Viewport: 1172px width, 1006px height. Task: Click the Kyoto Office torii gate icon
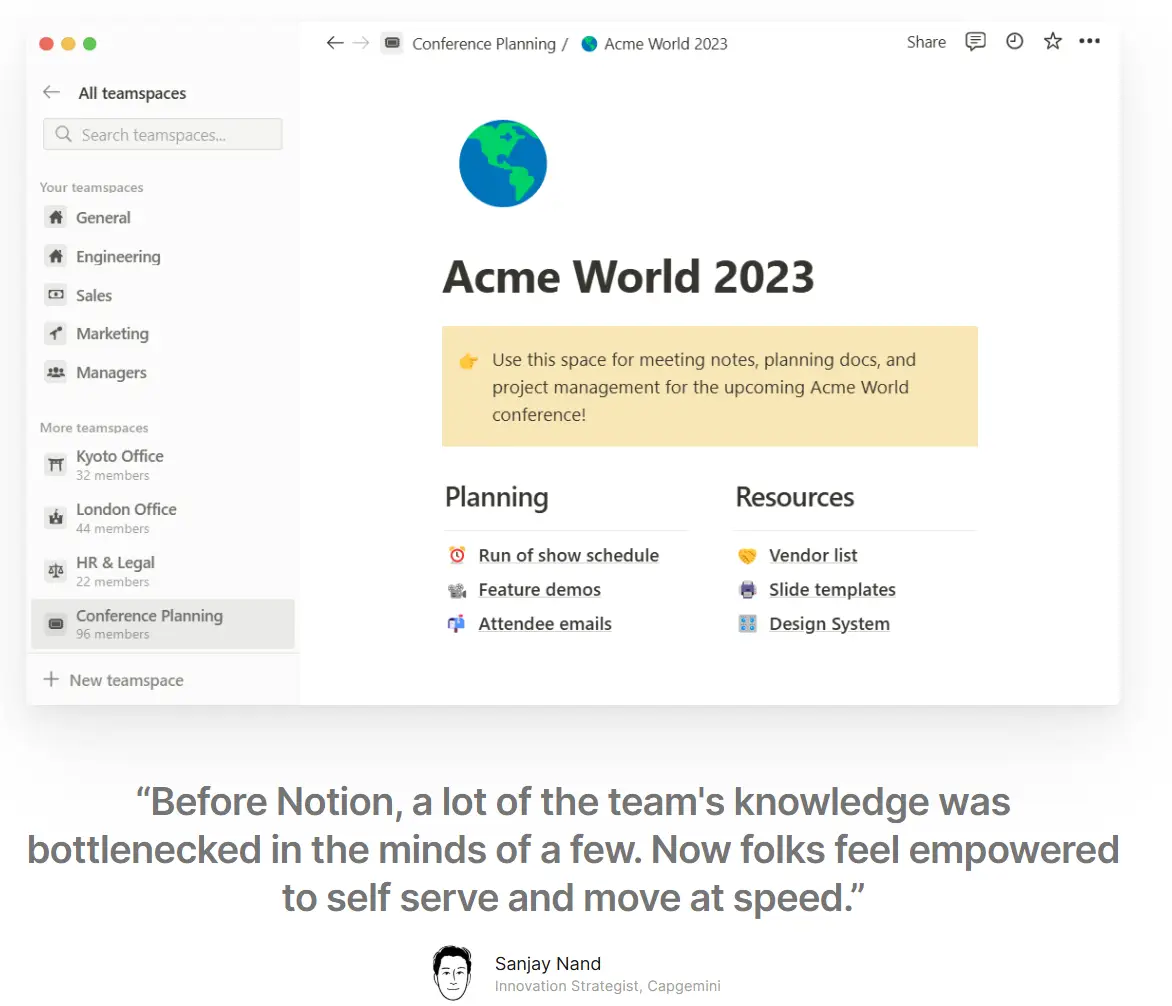click(56, 464)
